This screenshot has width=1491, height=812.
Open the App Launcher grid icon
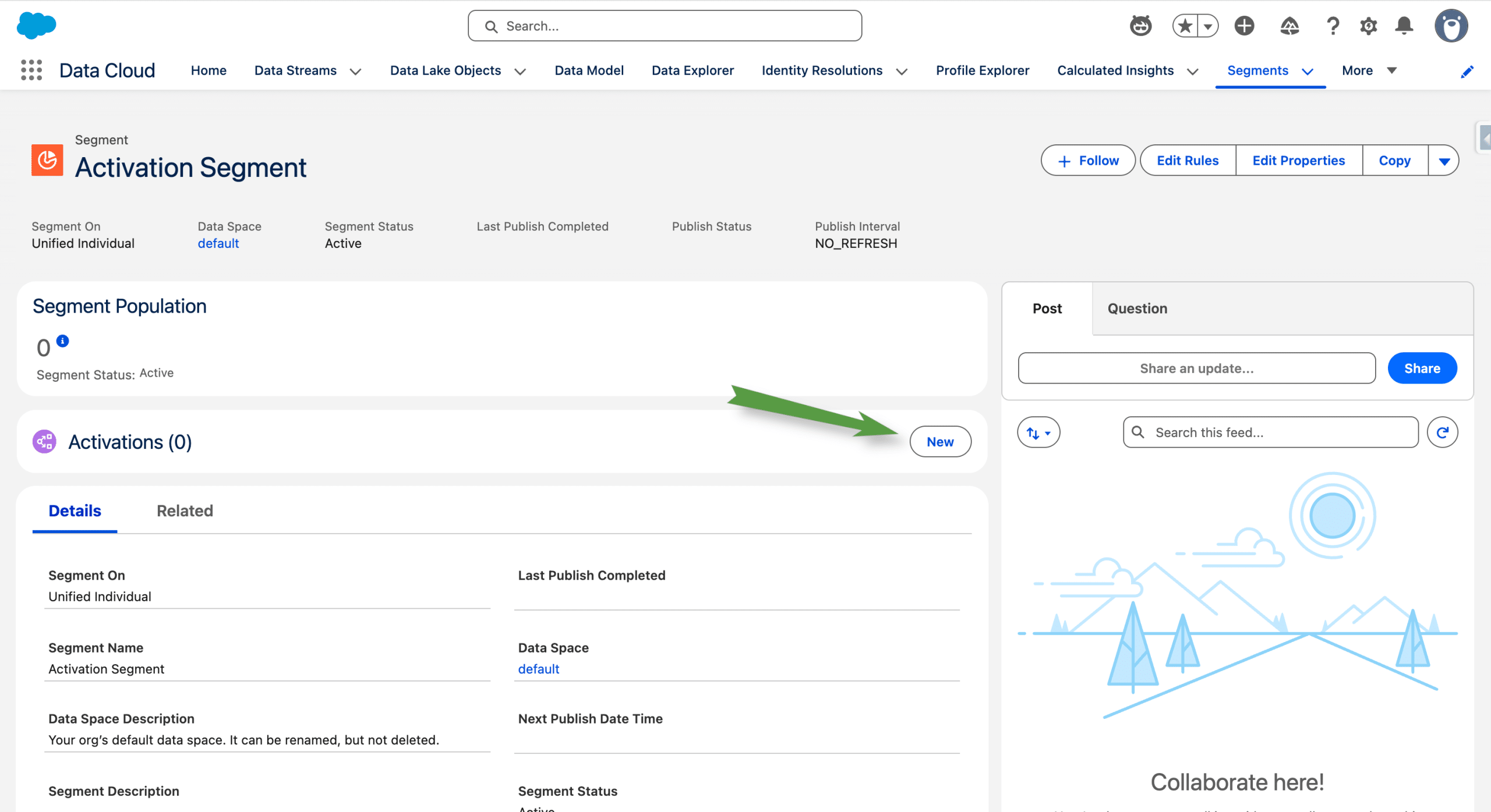click(31, 70)
